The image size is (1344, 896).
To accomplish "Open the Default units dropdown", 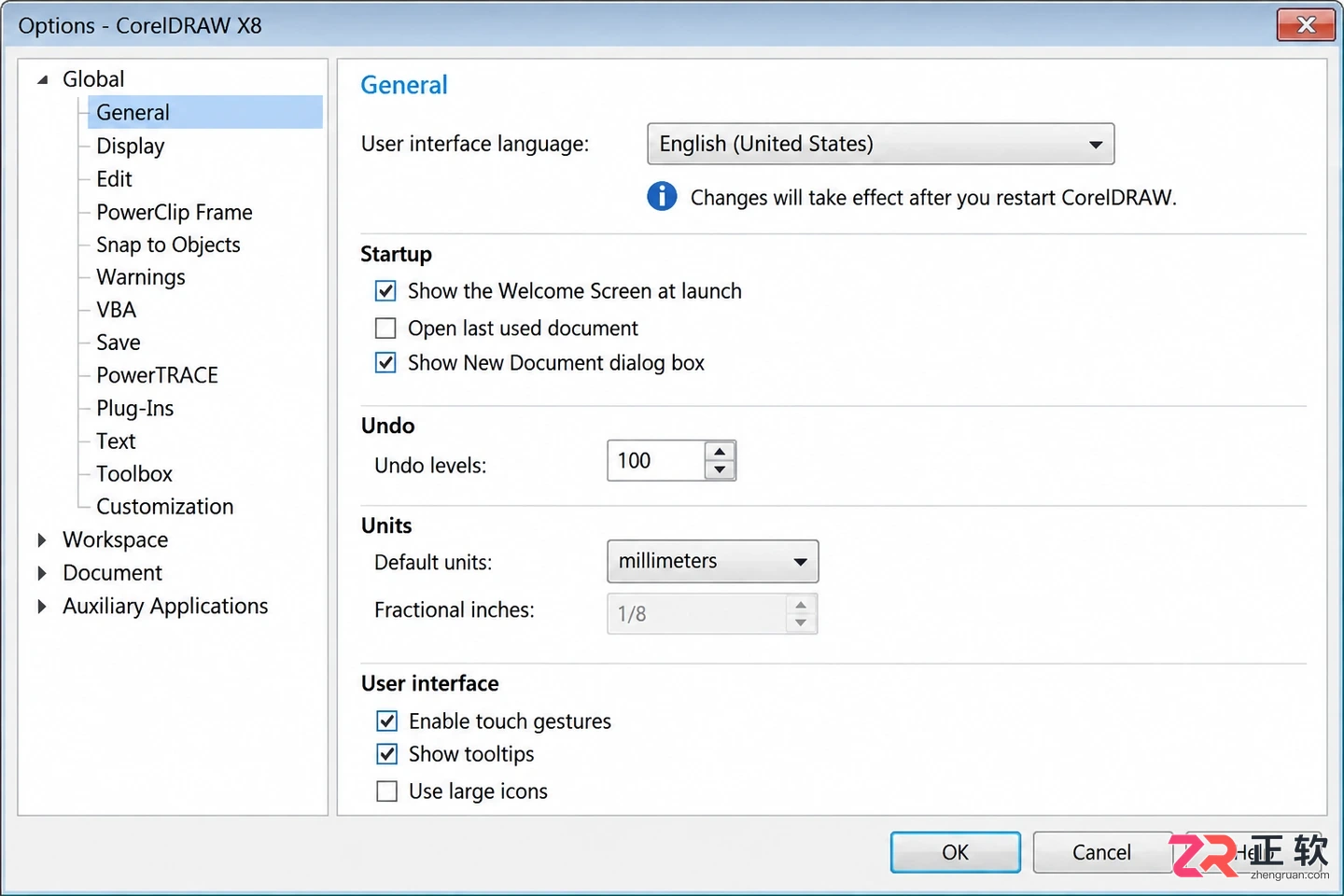I will pos(712,561).
